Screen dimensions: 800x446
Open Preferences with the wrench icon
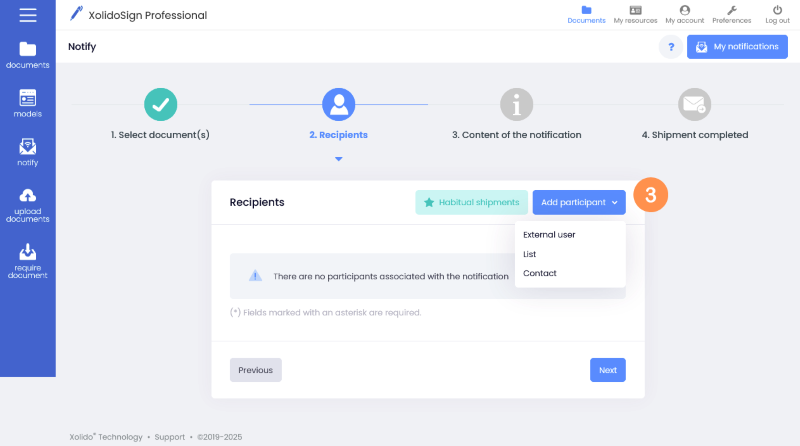click(732, 15)
